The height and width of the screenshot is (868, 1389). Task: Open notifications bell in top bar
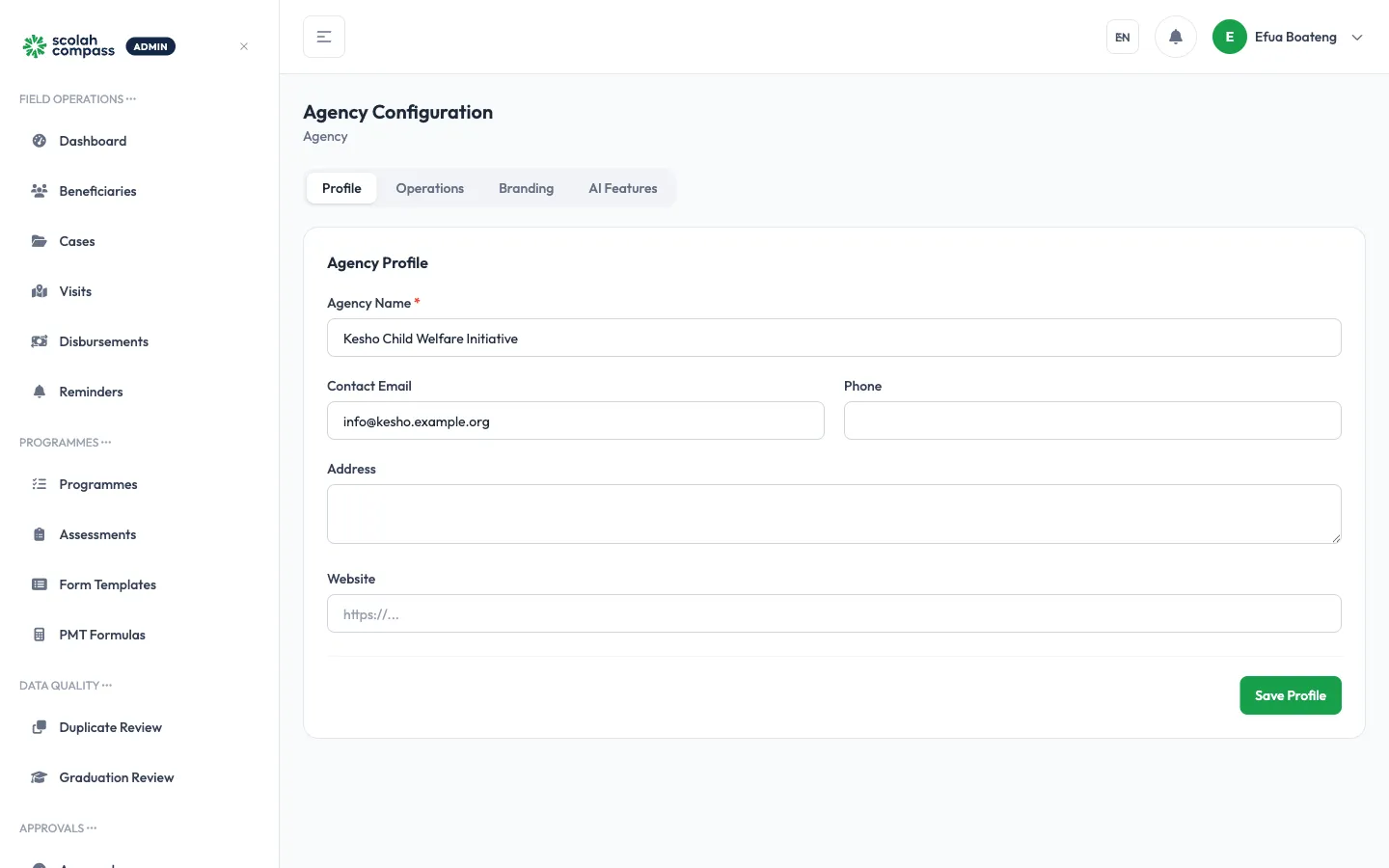tap(1176, 37)
